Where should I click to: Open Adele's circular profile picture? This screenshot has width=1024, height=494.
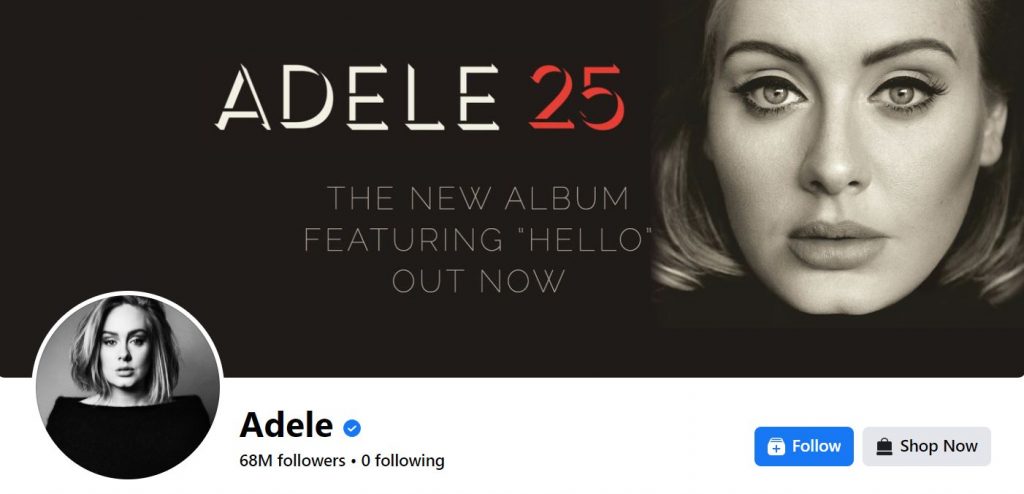click(128, 386)
